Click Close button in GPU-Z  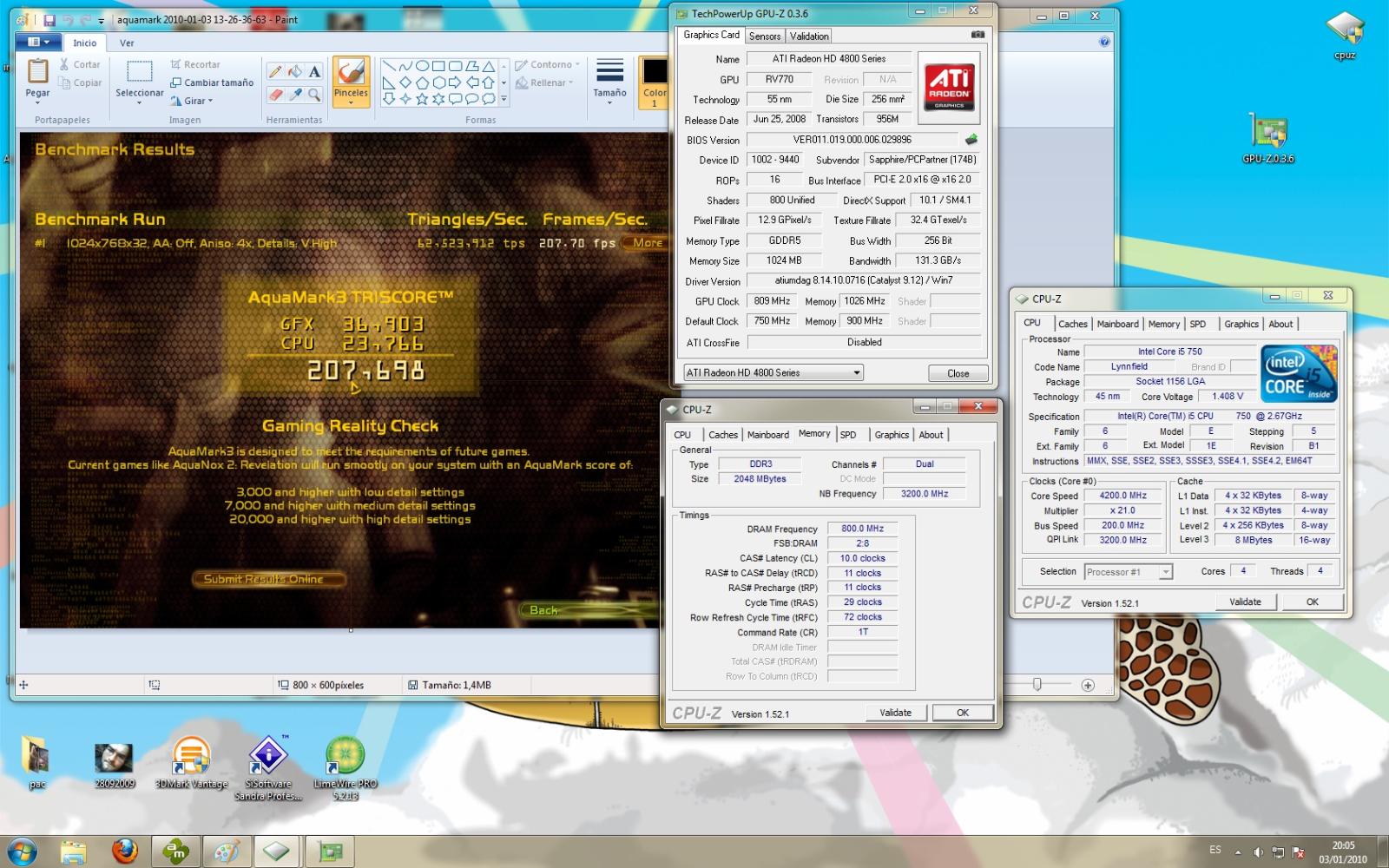tap(958, 373)
